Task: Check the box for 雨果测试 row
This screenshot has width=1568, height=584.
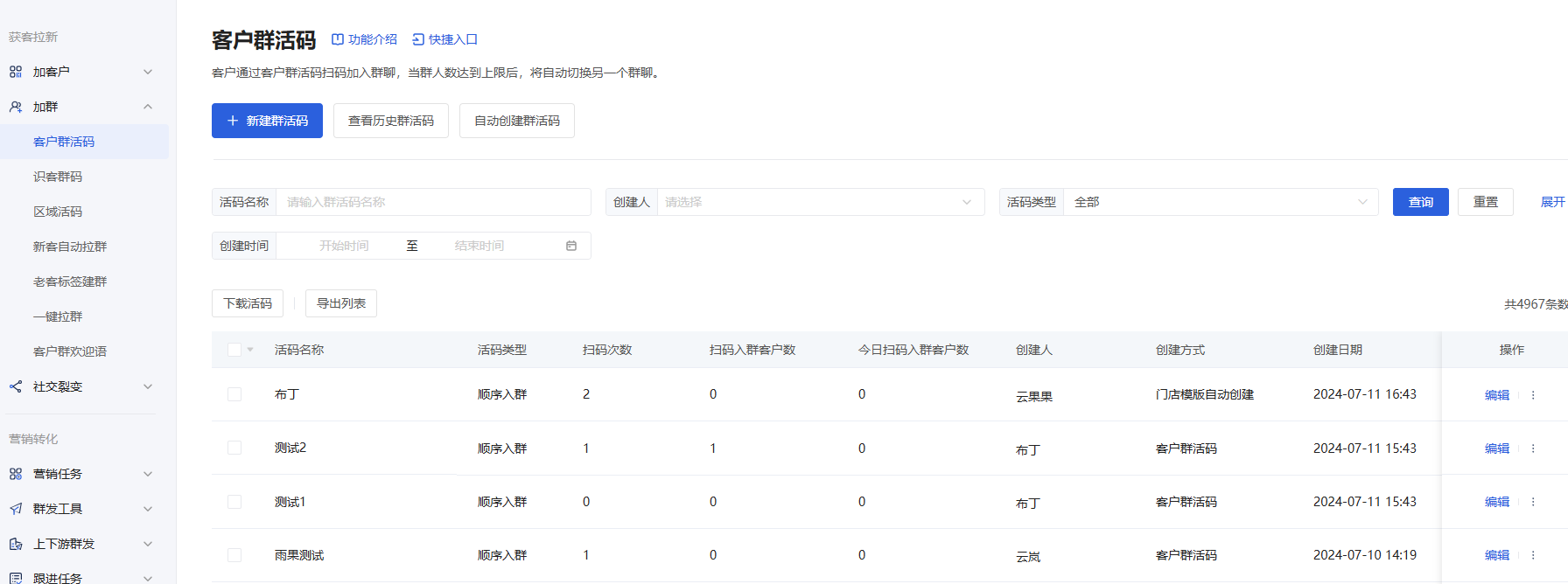Action: click(x=234, y=555)
